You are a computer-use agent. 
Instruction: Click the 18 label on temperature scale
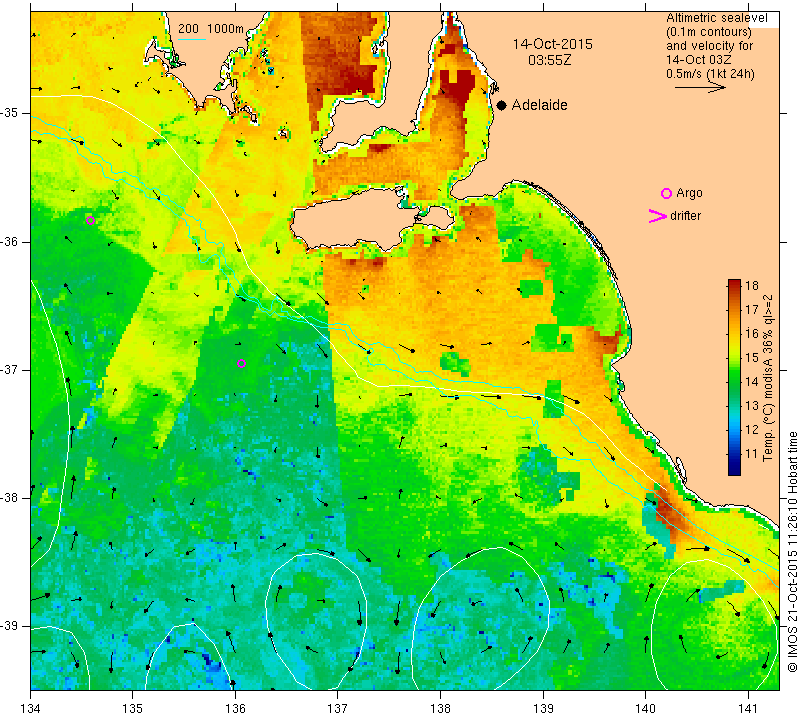pyautogui.click(x=752, y=285)
